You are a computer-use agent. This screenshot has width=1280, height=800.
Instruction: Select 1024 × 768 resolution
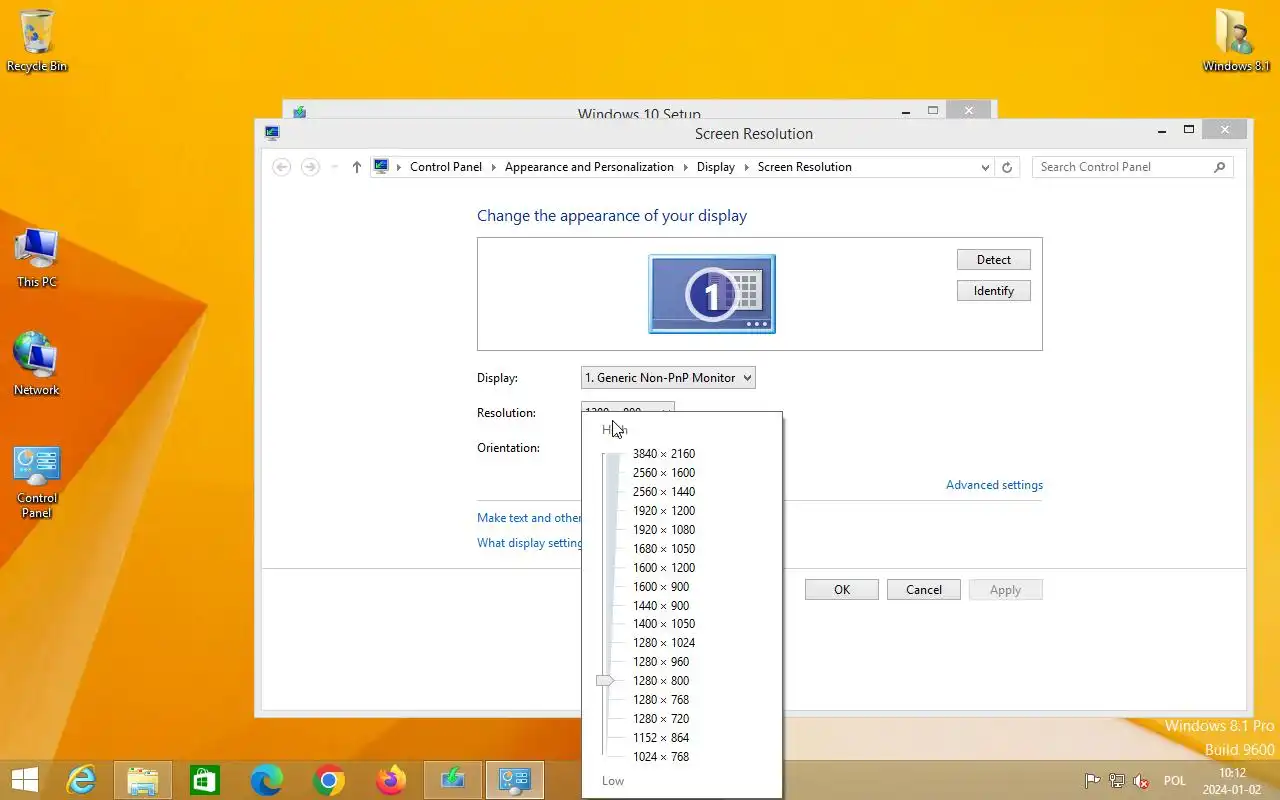pyautogui.click(x=661, y=757)
